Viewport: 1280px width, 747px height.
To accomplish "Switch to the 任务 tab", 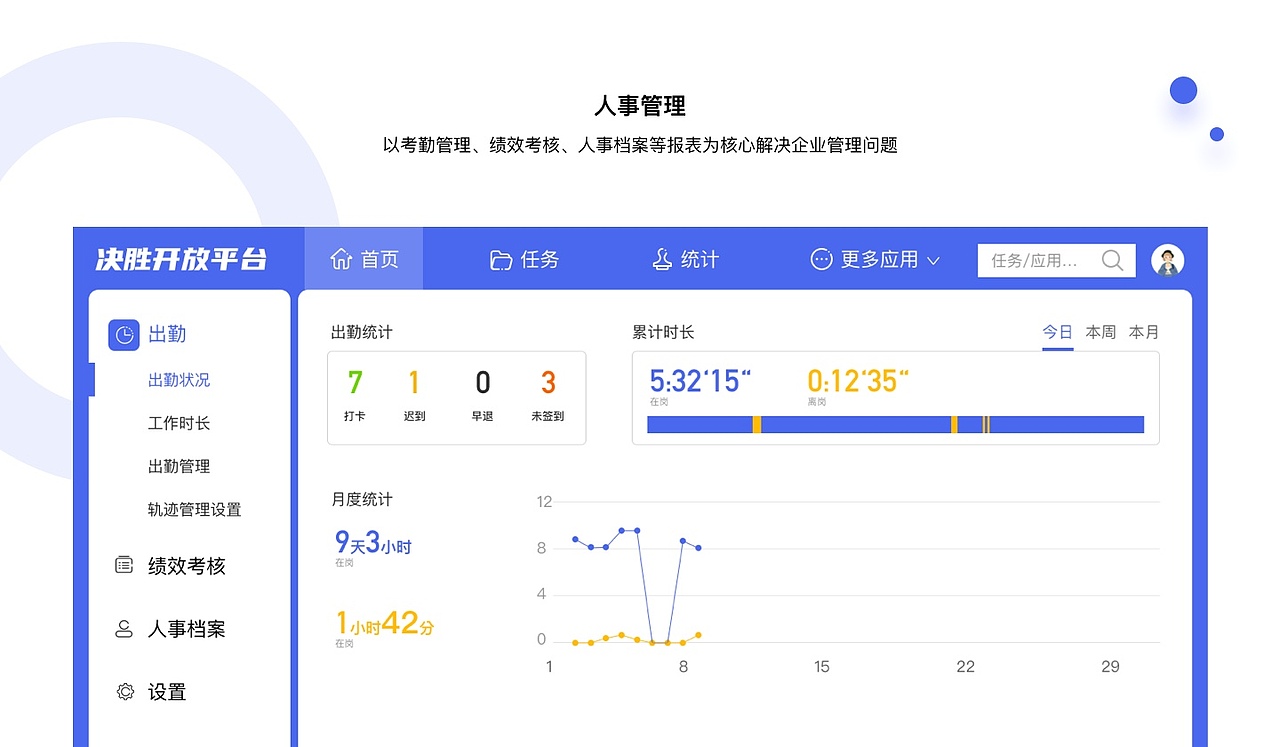I will coord(524,259).
